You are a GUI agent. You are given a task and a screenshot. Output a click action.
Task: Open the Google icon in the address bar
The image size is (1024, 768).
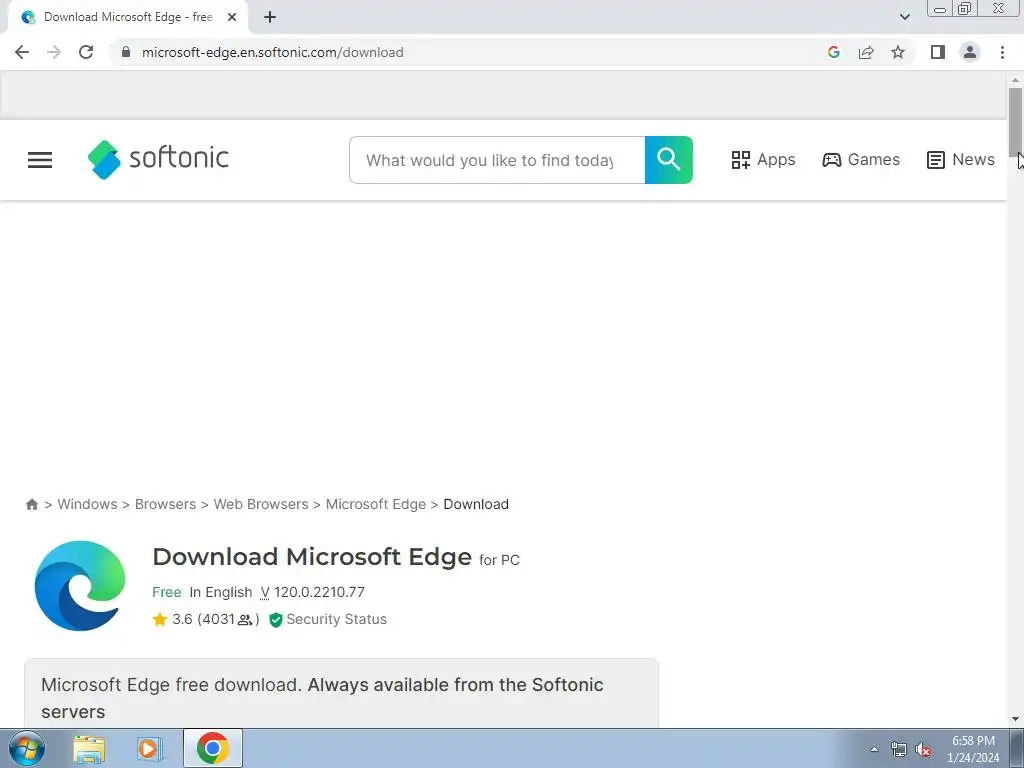click(833, 52)
